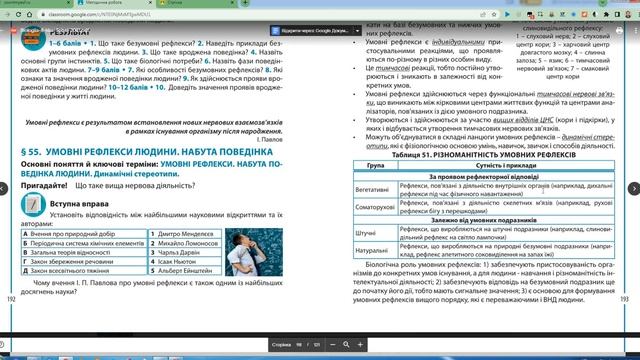Click the Таблиця 51 table title
Screen dimensions: 640x360
(x=484, y=155)
